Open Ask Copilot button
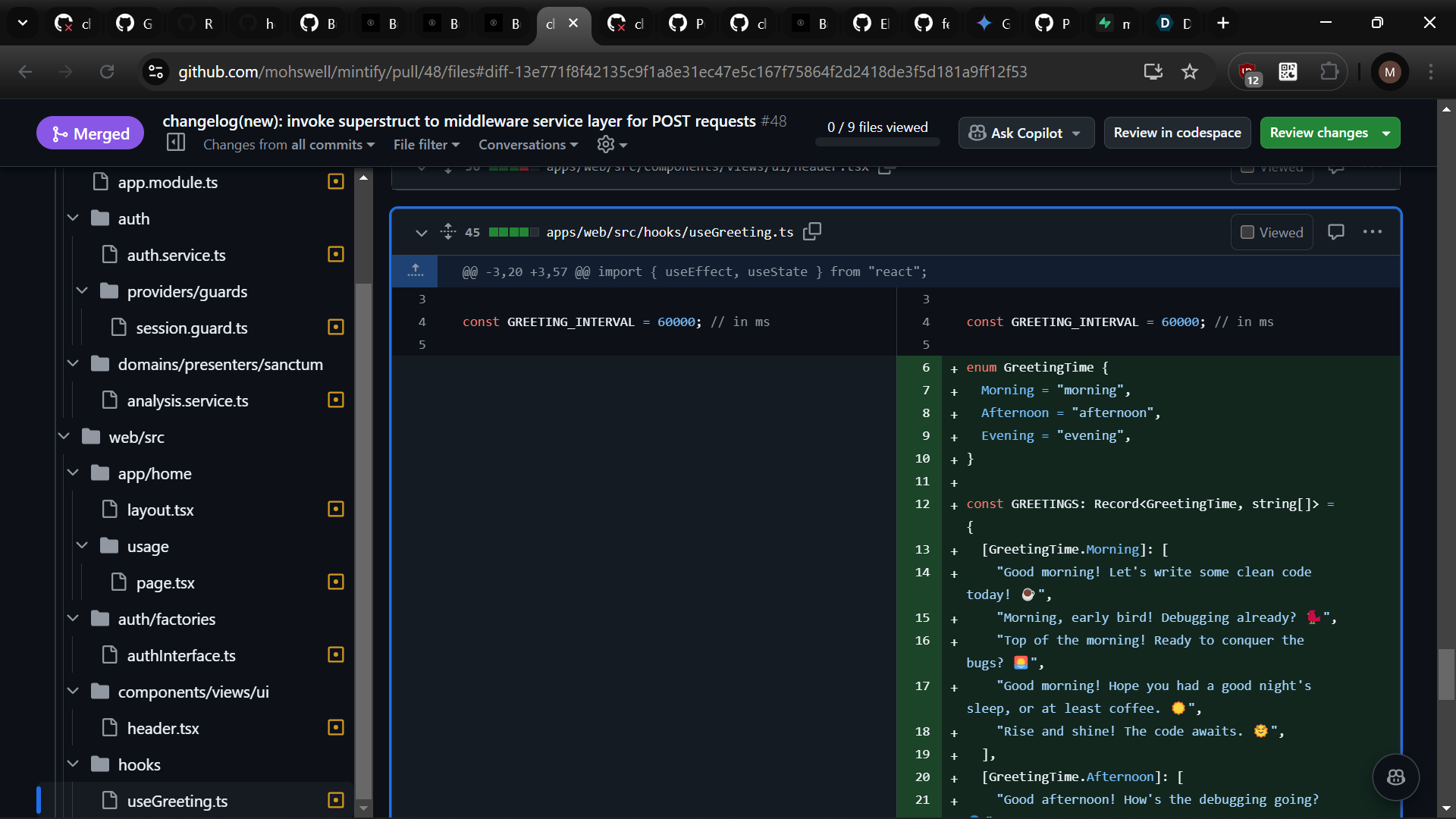1456x819 pixels. point(1025,133)
